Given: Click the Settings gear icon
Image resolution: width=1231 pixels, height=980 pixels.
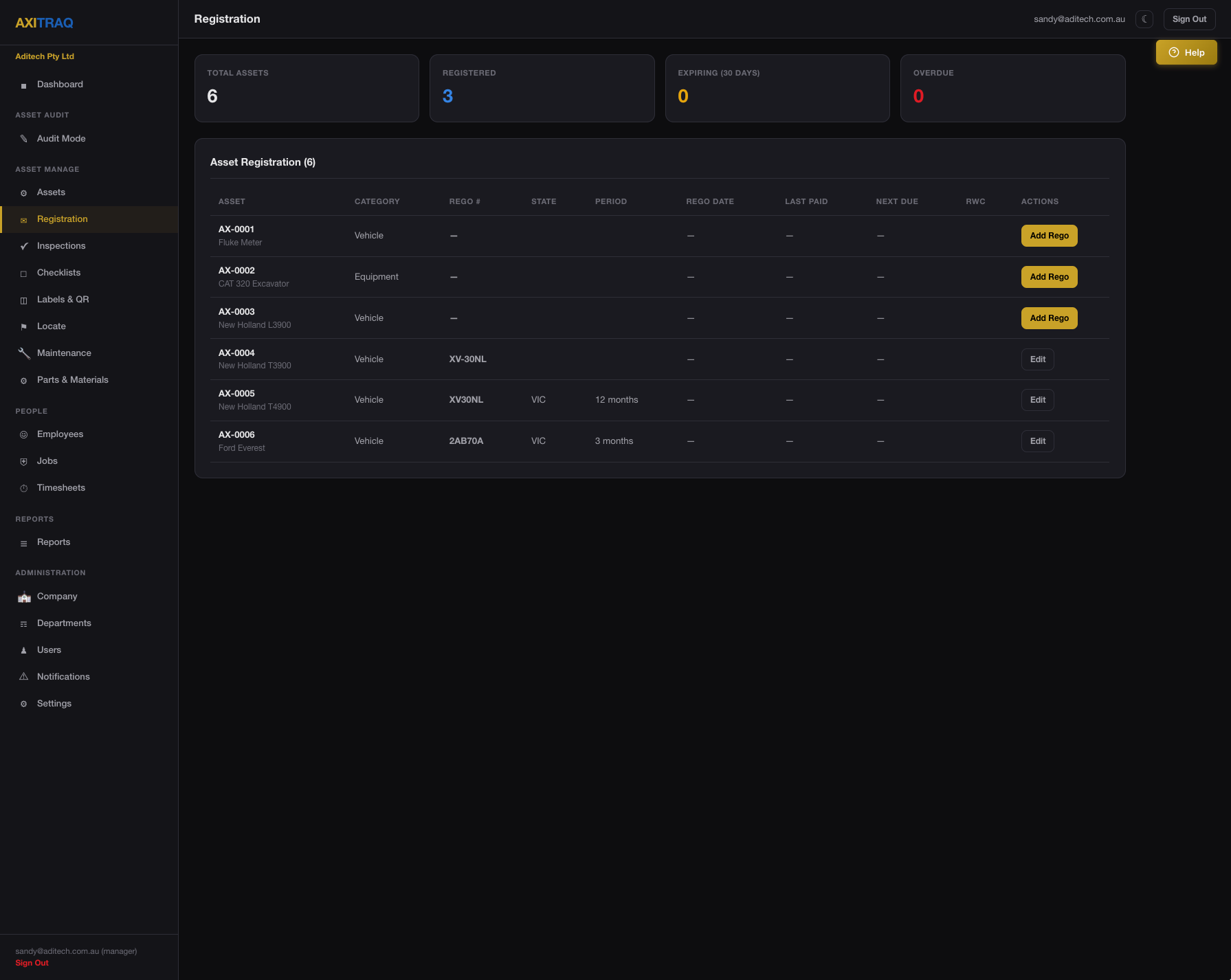Looking at the screenshot, I should pos(23,704).
